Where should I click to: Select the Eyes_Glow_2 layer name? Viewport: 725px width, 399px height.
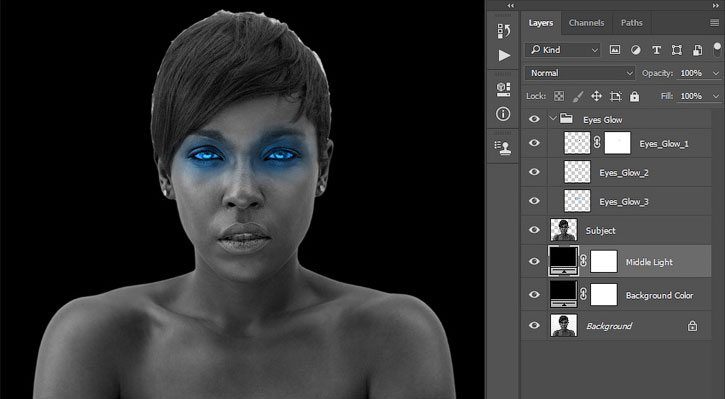coord(624,173)
